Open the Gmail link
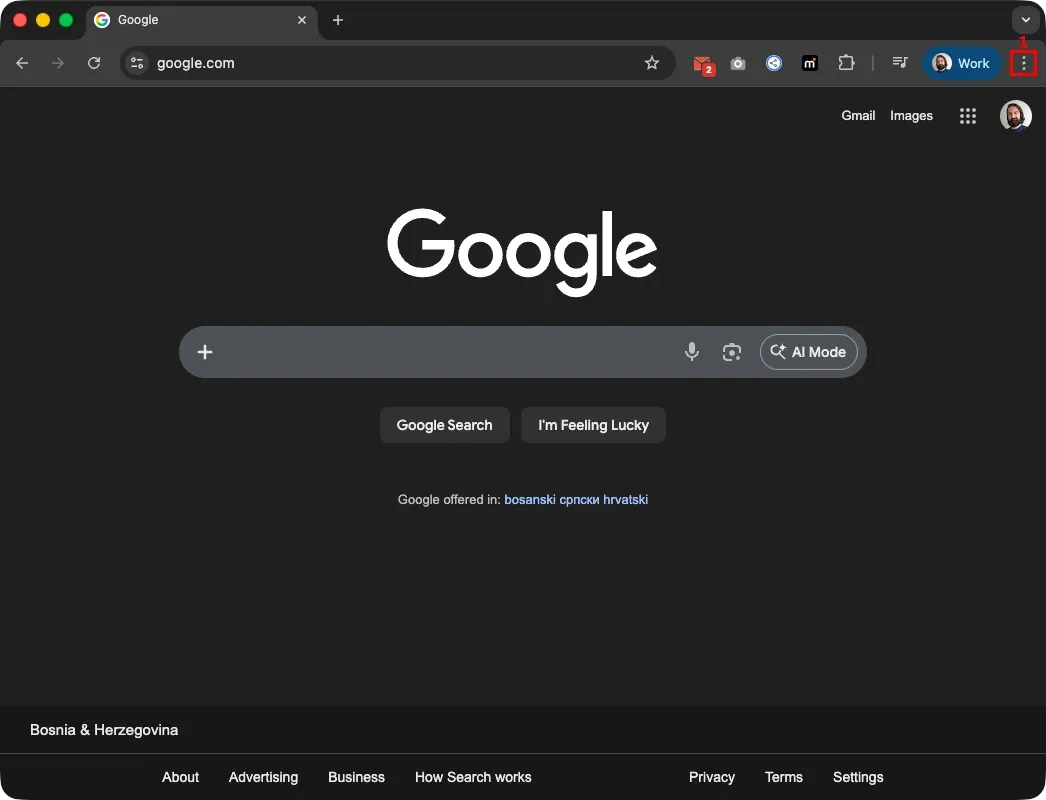1046x800 pixels. pyautogui.click(x=858, y=115)
